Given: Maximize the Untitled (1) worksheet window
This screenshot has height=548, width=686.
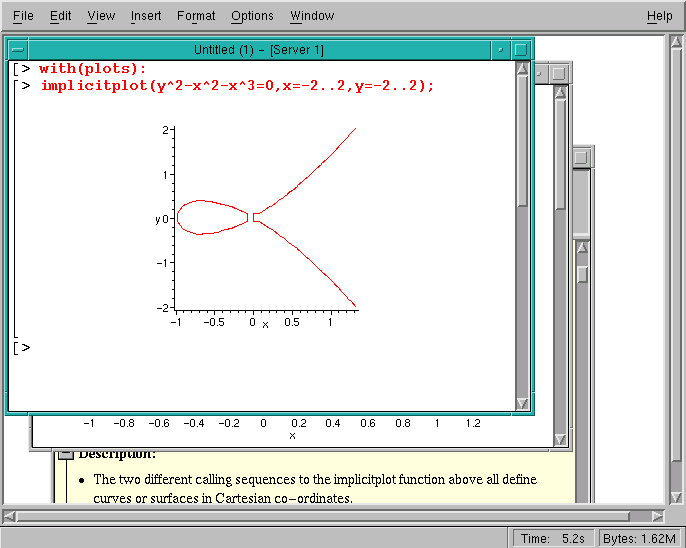Looking at the screenshot, I should [521, 49].
